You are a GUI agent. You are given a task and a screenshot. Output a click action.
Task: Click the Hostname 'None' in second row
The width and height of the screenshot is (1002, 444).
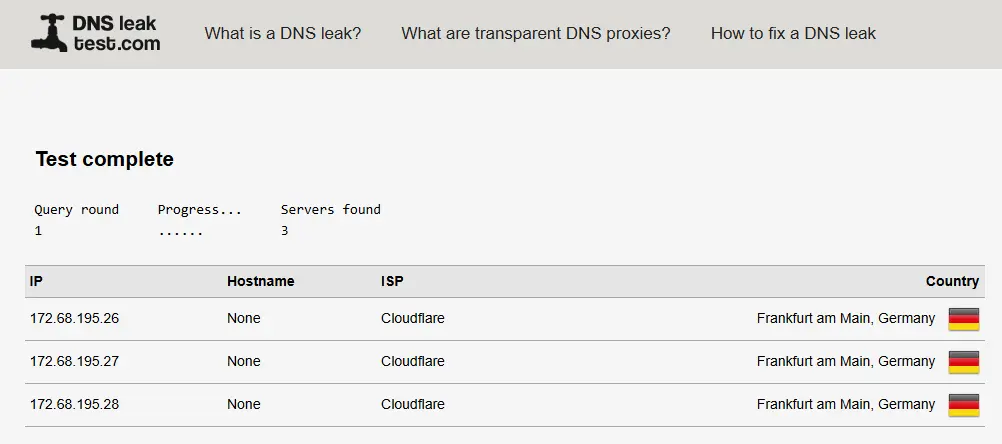pos(243,362)
